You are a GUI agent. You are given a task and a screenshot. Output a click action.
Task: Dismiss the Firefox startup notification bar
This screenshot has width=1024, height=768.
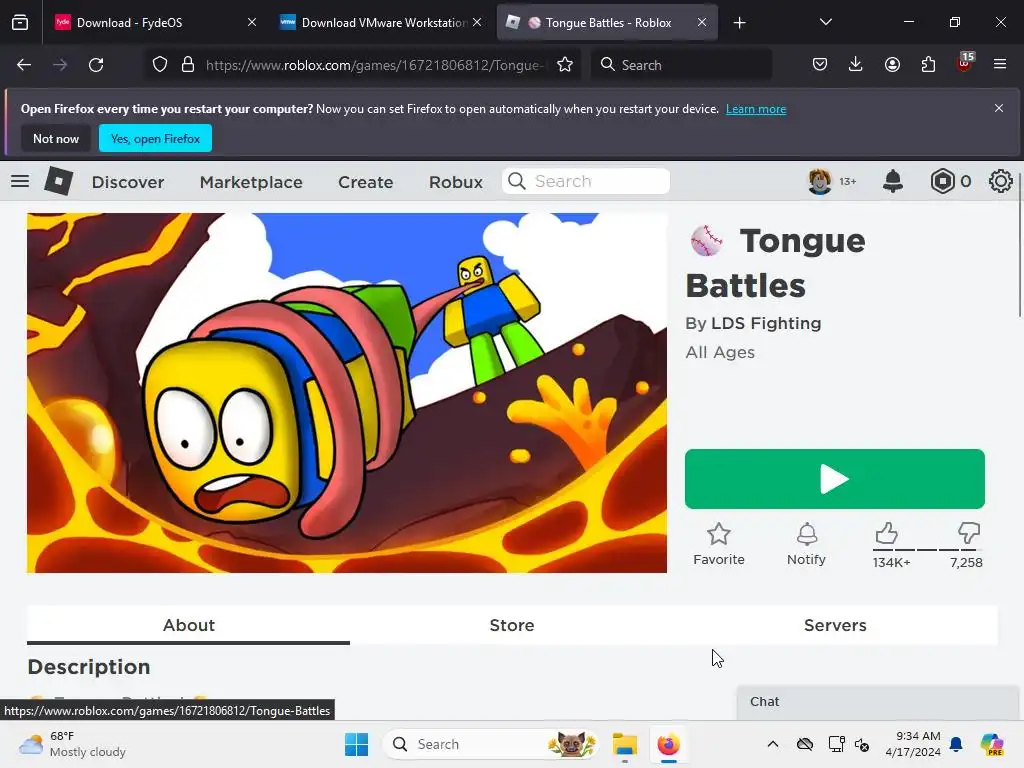coord(999,108)
